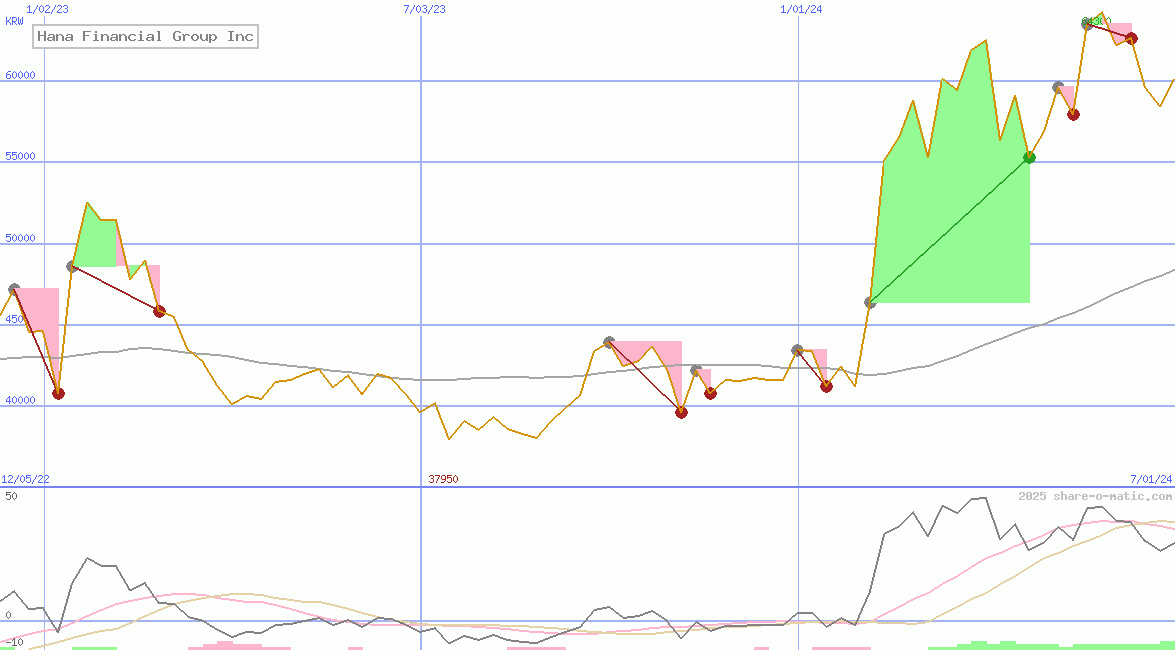Select the red marker at the far right downtrend end
The image size is (1175, 650).
point(1131,38)
